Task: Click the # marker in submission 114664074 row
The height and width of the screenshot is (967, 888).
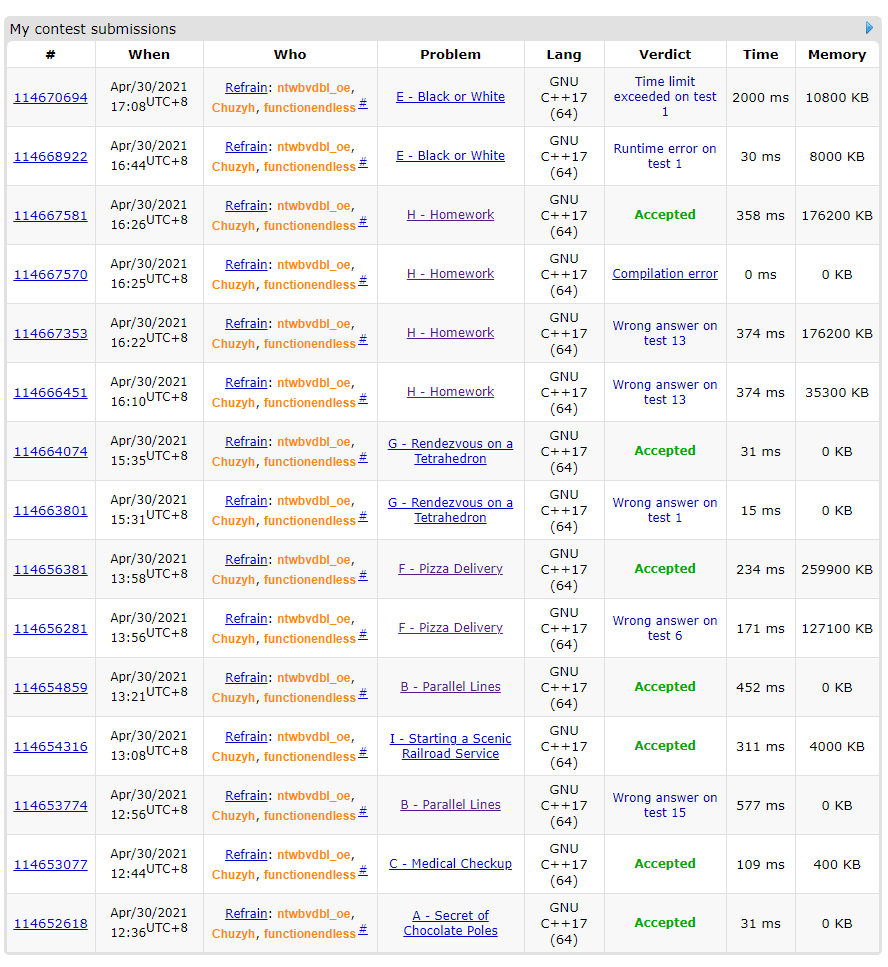Action: pyautogui.click(x=363, y=457)
